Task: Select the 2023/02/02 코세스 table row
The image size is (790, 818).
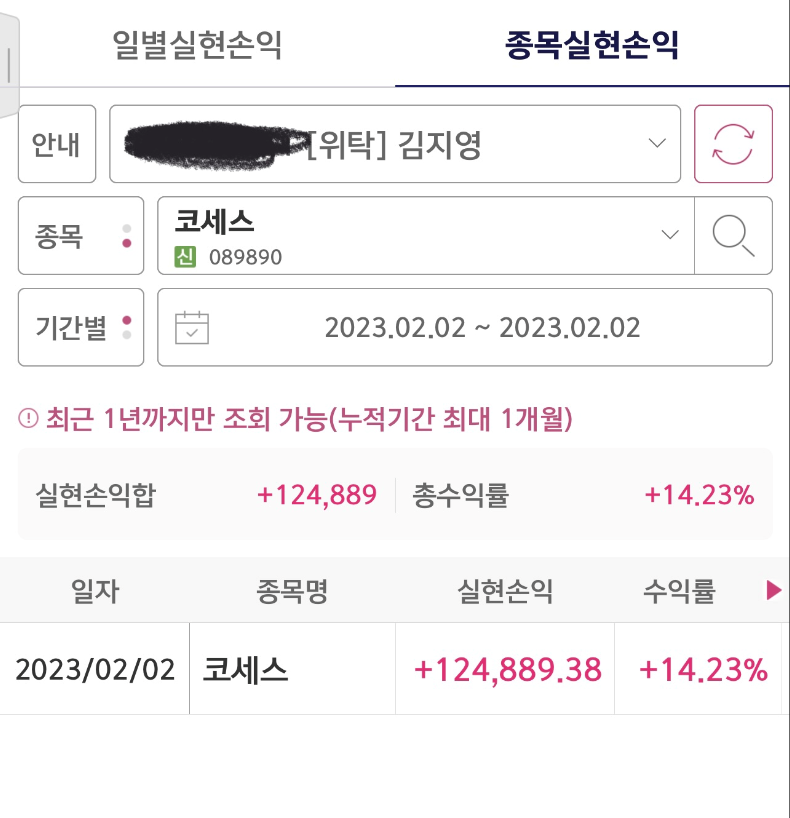Action: coord(395,669)
